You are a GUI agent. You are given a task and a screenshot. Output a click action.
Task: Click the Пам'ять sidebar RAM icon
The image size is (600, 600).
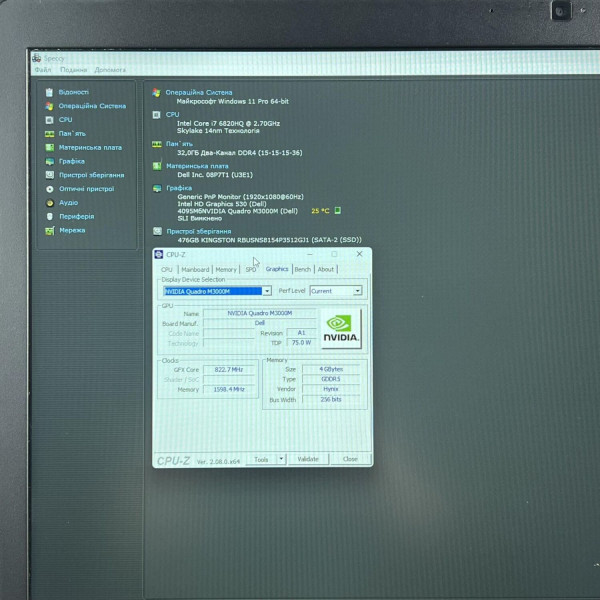[49, 134]
